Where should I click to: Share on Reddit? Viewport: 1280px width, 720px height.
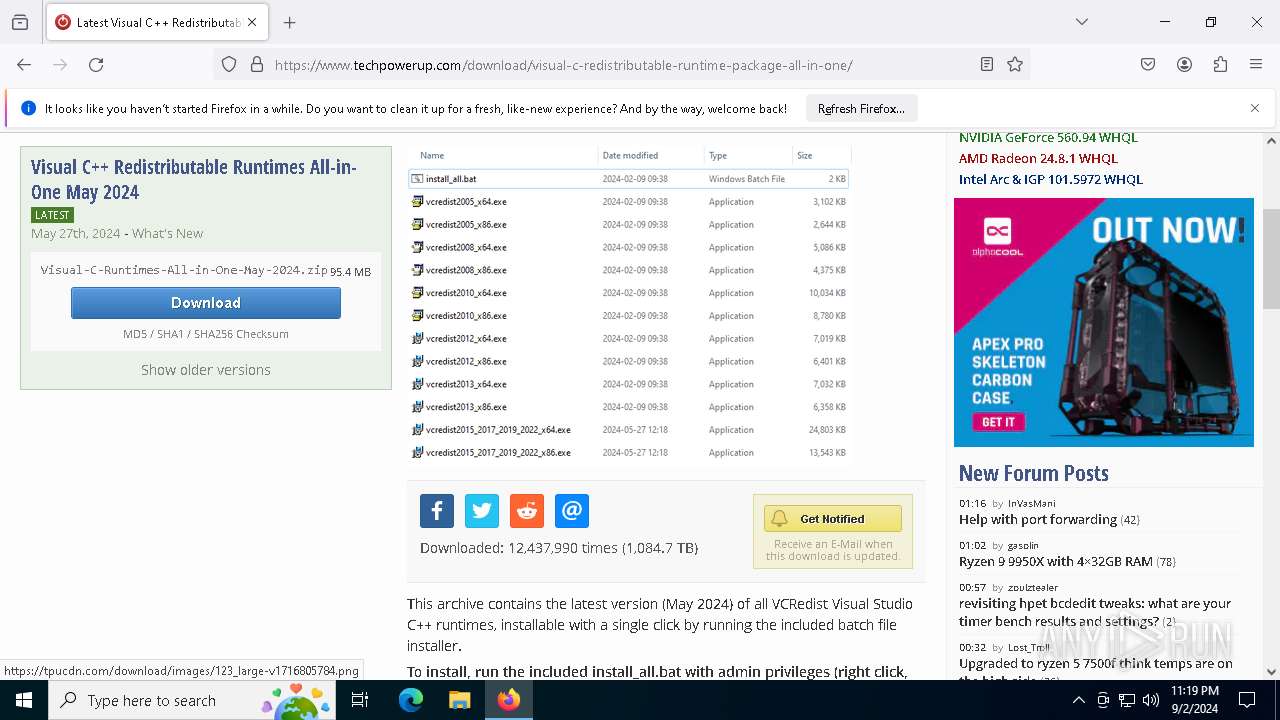point(527,511)
